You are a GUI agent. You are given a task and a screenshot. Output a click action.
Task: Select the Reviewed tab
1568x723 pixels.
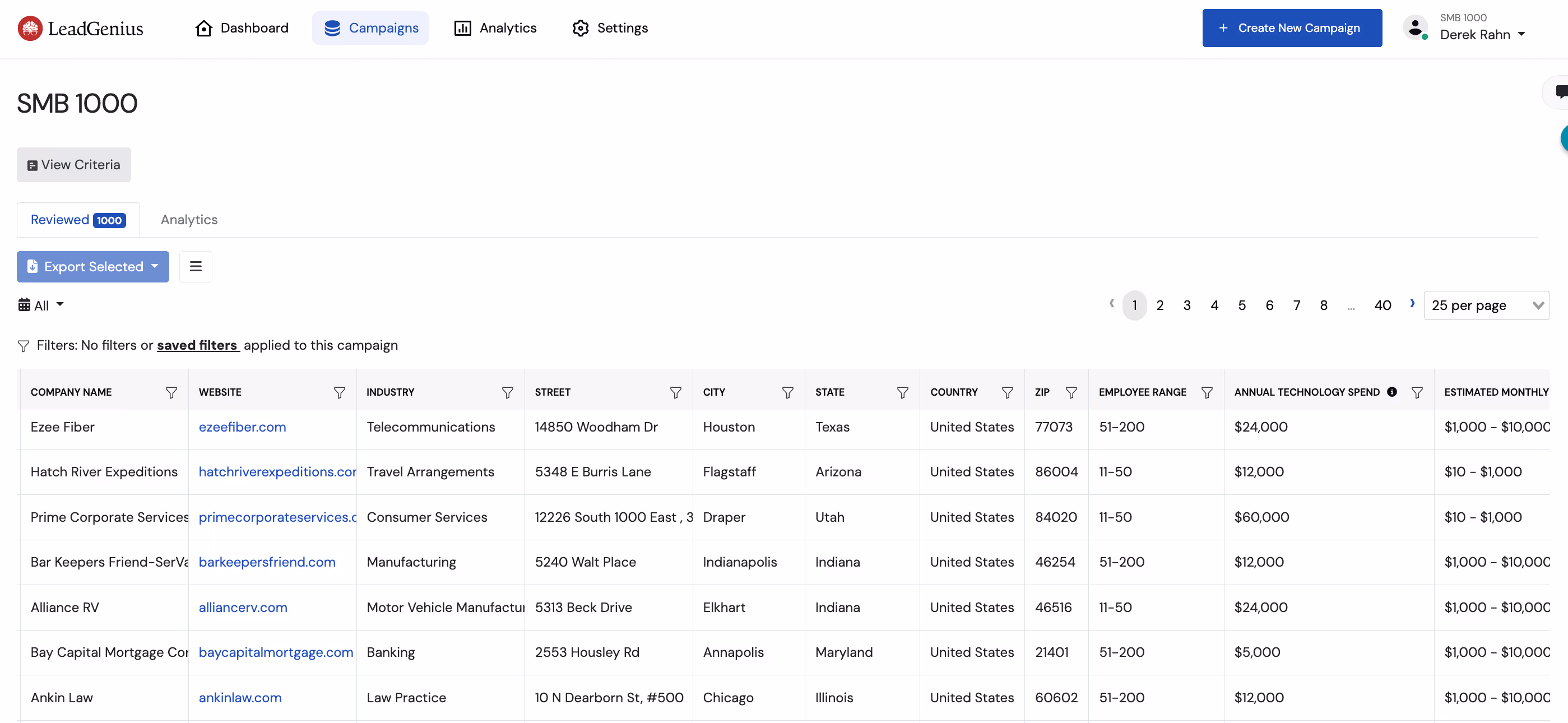coord(78,220)
